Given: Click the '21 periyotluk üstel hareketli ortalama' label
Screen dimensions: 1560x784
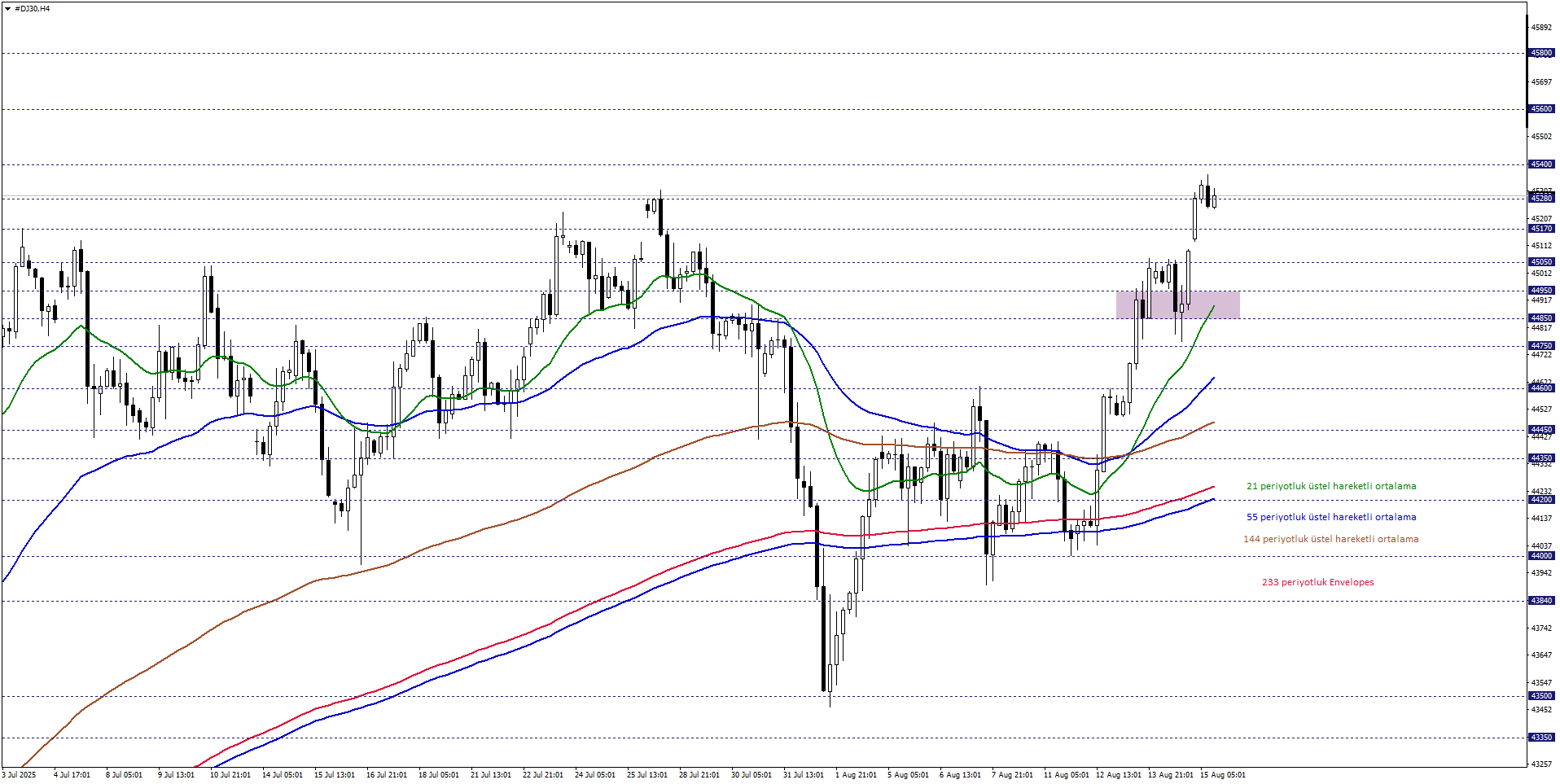Looking at the screenshot, I should pos(1331,486).
